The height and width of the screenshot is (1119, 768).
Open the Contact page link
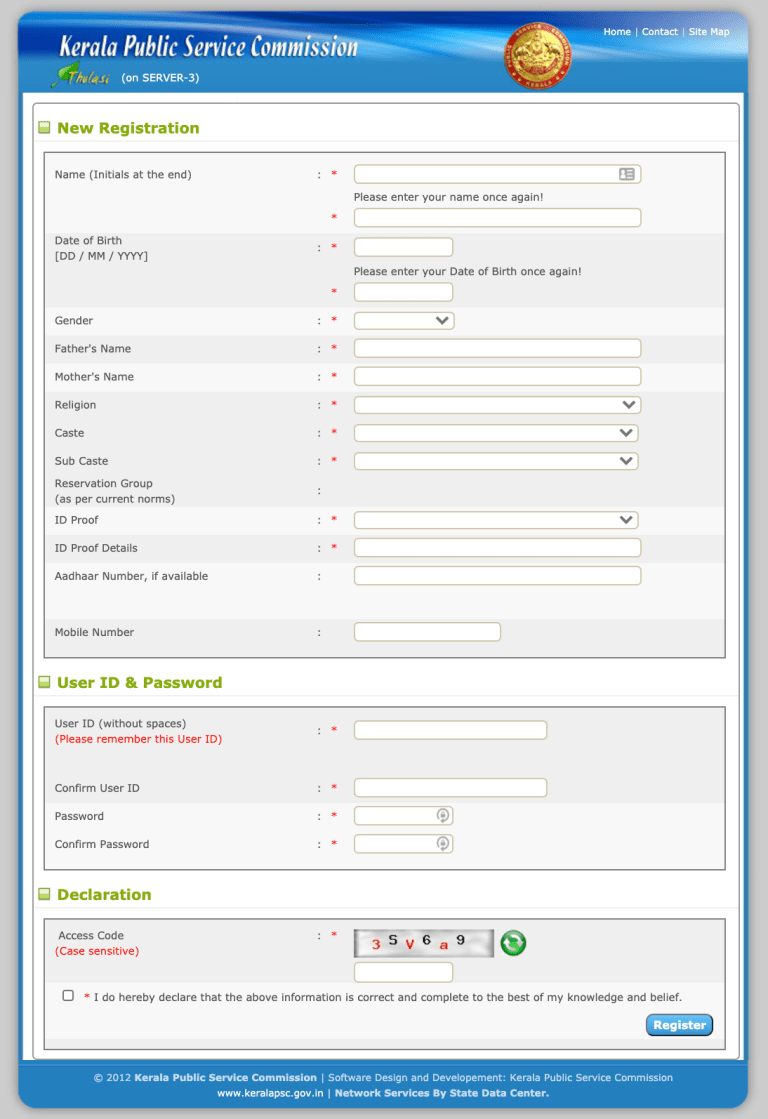pyautogui.click(x=660, y=32)
